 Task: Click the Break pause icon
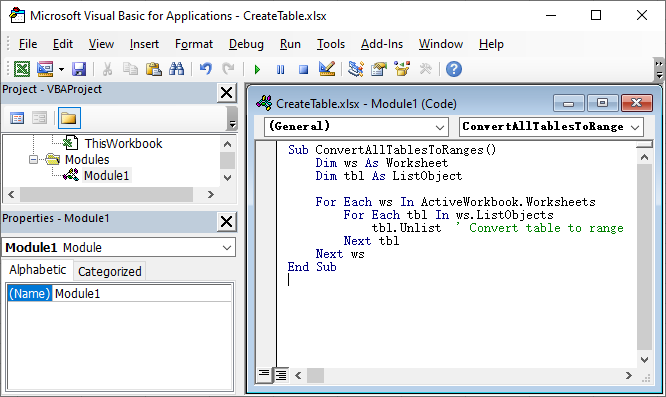point(280,69)
